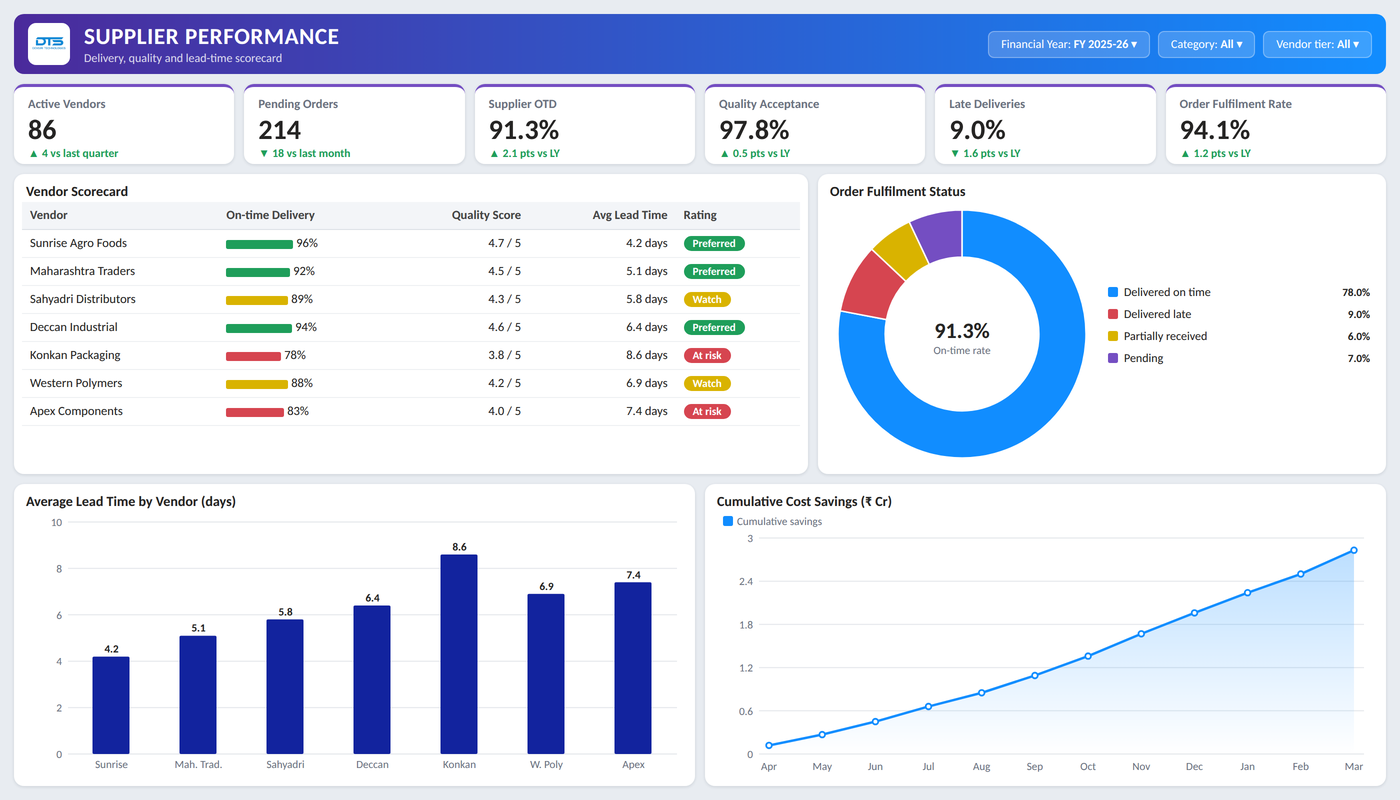Click the Preferred badge for Deccan Industrial
1400x800 pixels.
714,327
